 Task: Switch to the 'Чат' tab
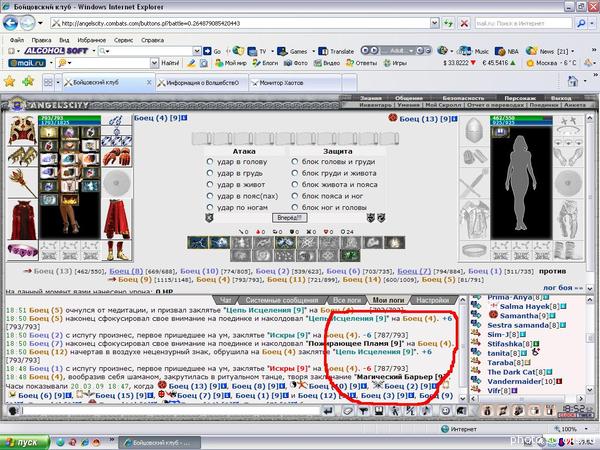tap(225, 300)
